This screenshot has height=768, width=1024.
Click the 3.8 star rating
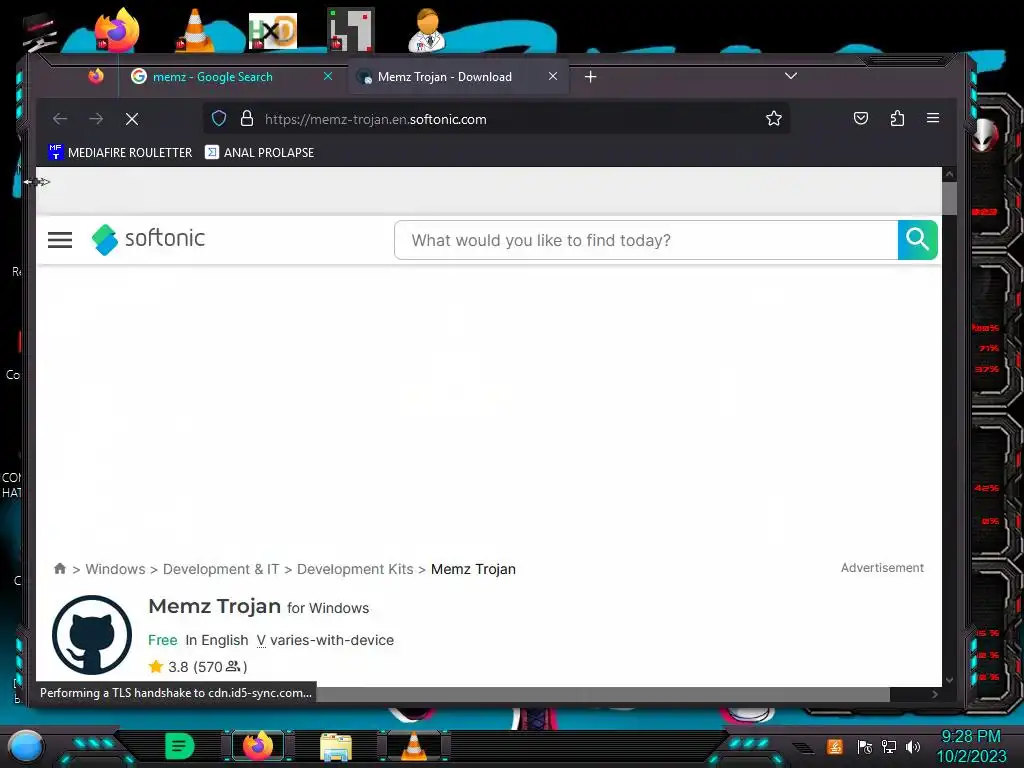point(198,667)
